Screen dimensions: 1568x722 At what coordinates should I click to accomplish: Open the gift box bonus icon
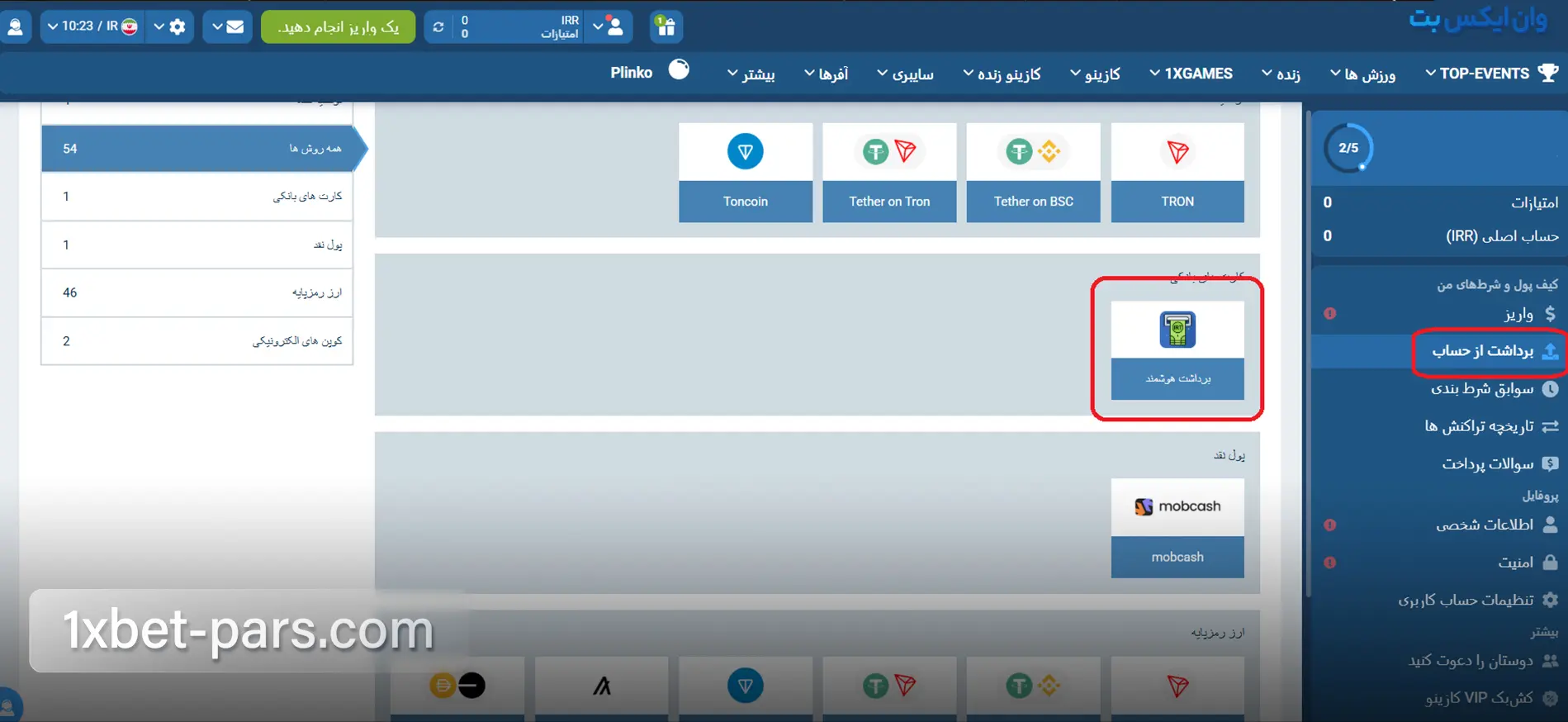(666, 26)
